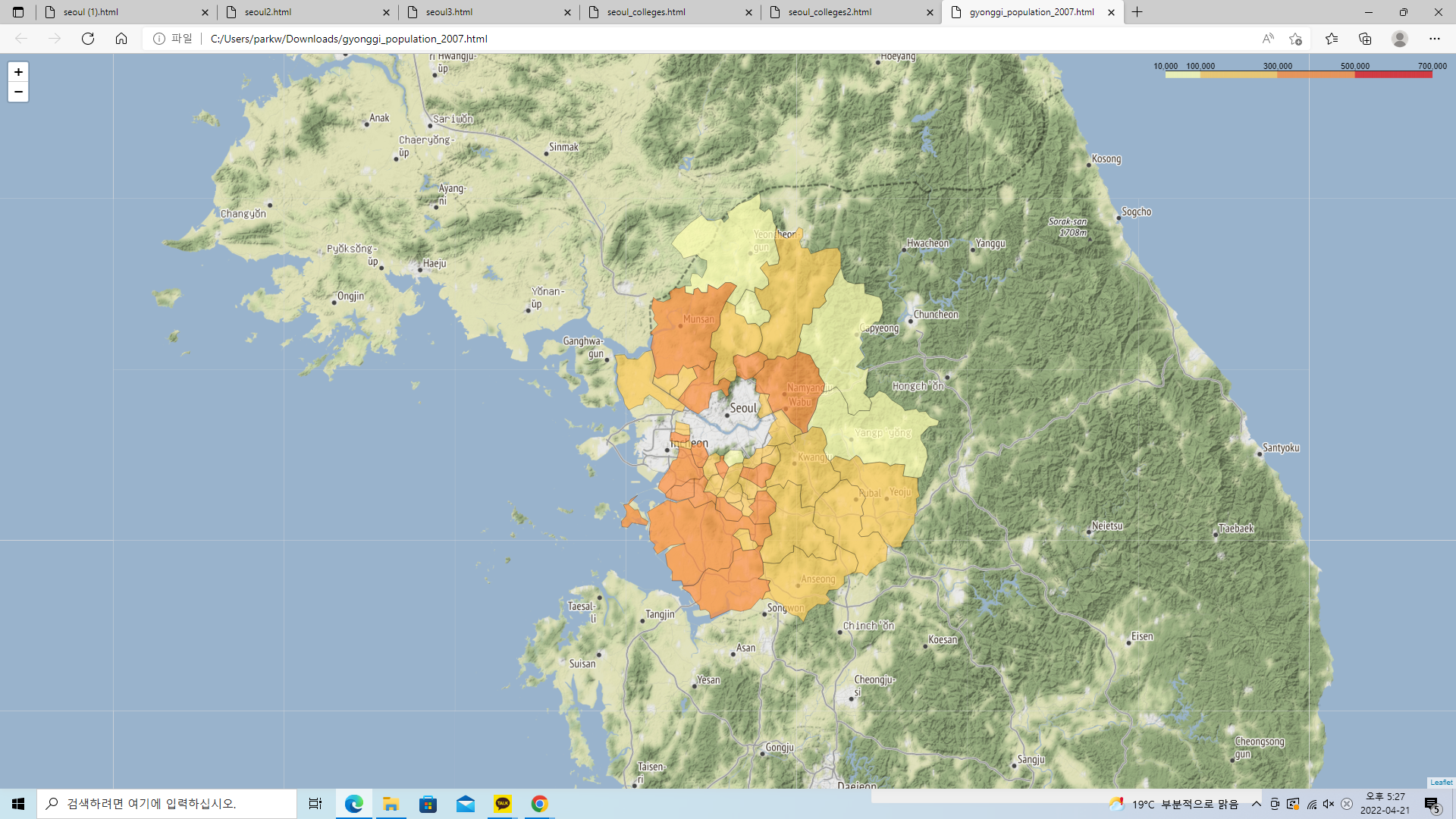Toggle the volume mute tray icon
Viewport: 1456px width, 819px height.
click(1329, 804)
